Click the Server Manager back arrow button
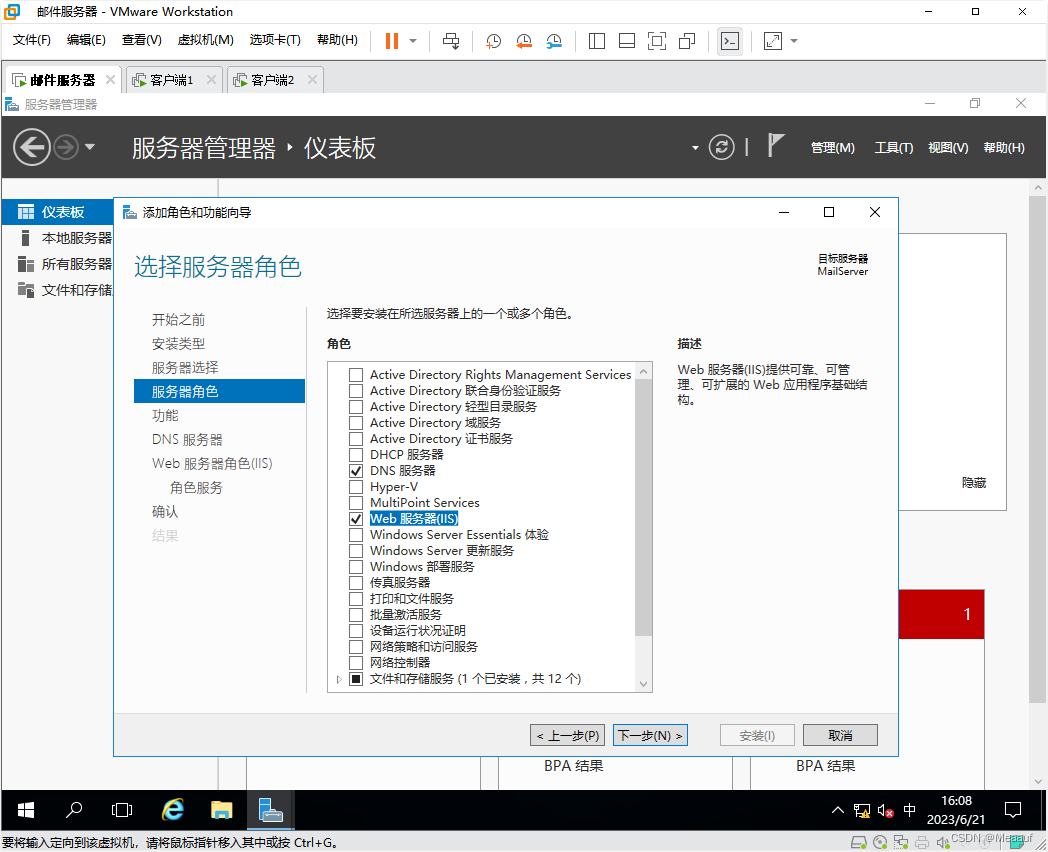This screenshot has width=1048, height=852. click(31, 147)
